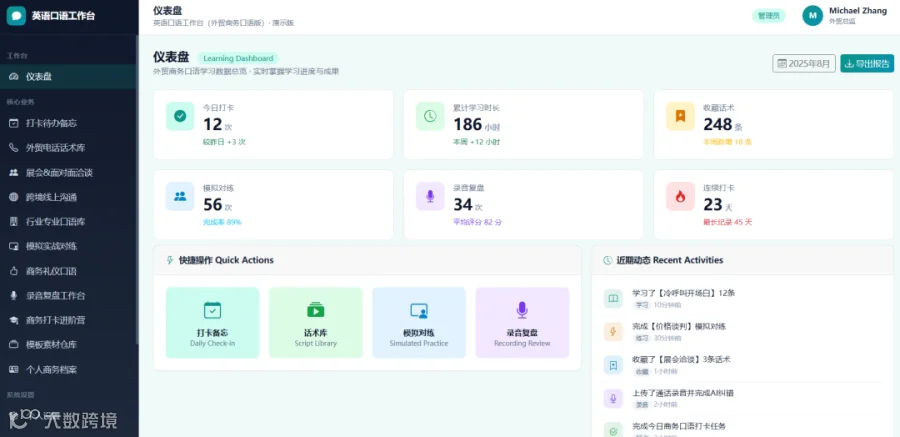Click the 248 条 favorites value
Image resolution: width=900 pixels, height=437 pixels.
[x=724, y=125]
